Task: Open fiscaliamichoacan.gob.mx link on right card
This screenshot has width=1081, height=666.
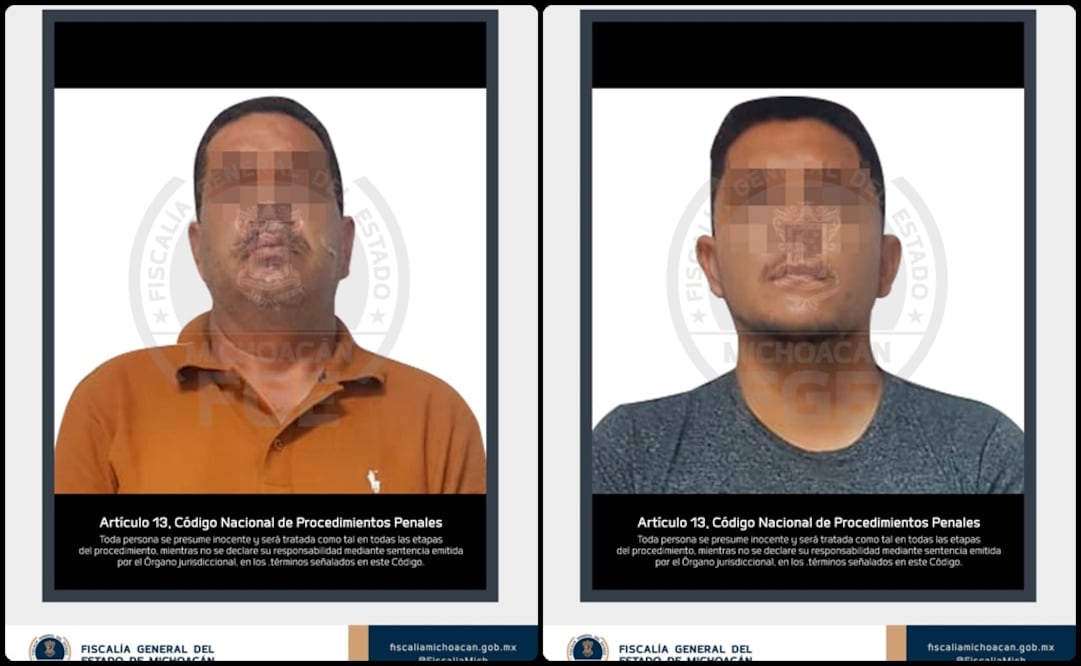Action: click(x=990, y=647)
